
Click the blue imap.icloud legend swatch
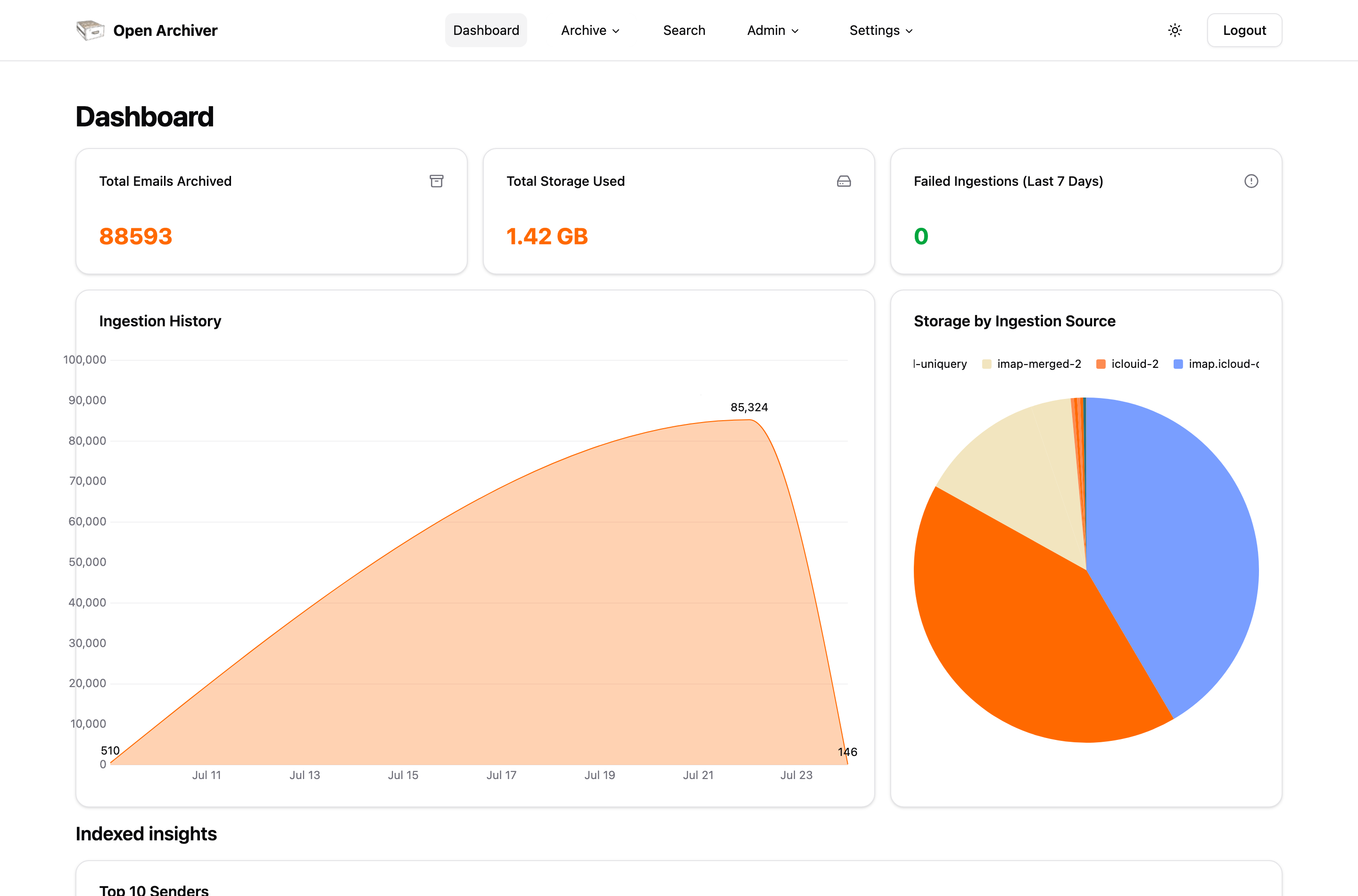pyautogui.click(x=1178, y=364)
